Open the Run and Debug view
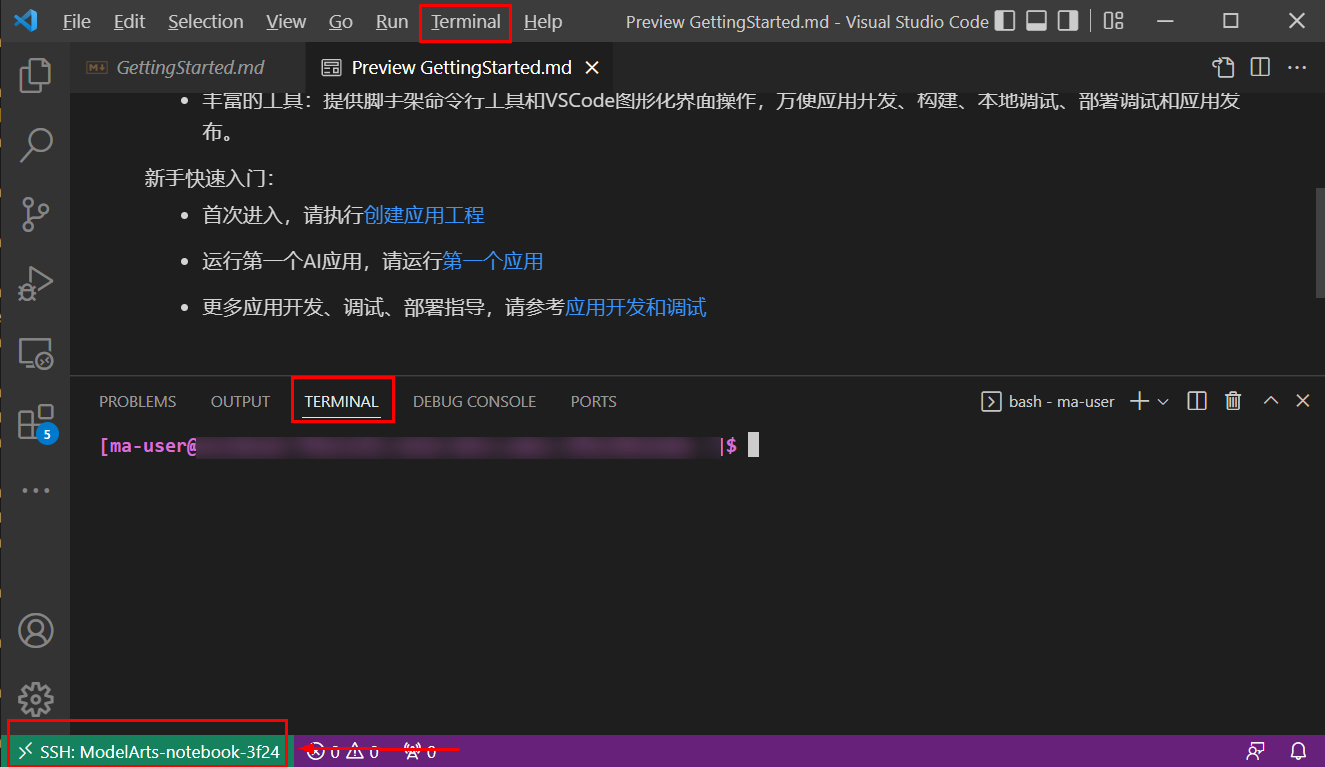This screenshot has width=1325, height=767. pos(35,283)
